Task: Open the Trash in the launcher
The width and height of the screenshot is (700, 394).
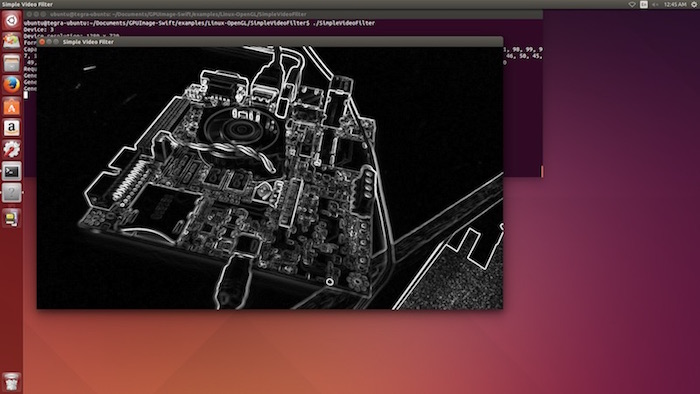Action: click(11, 382)
